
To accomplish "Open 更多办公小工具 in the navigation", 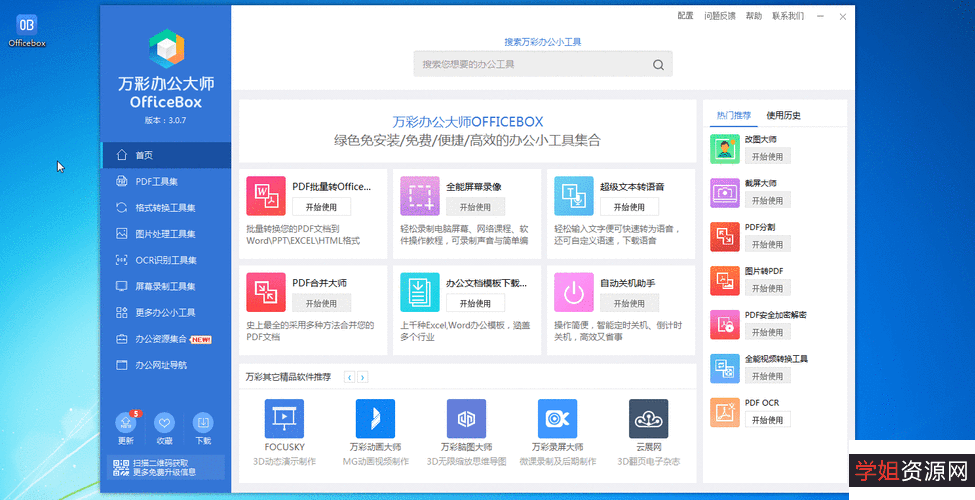I will tap(165, 312).
